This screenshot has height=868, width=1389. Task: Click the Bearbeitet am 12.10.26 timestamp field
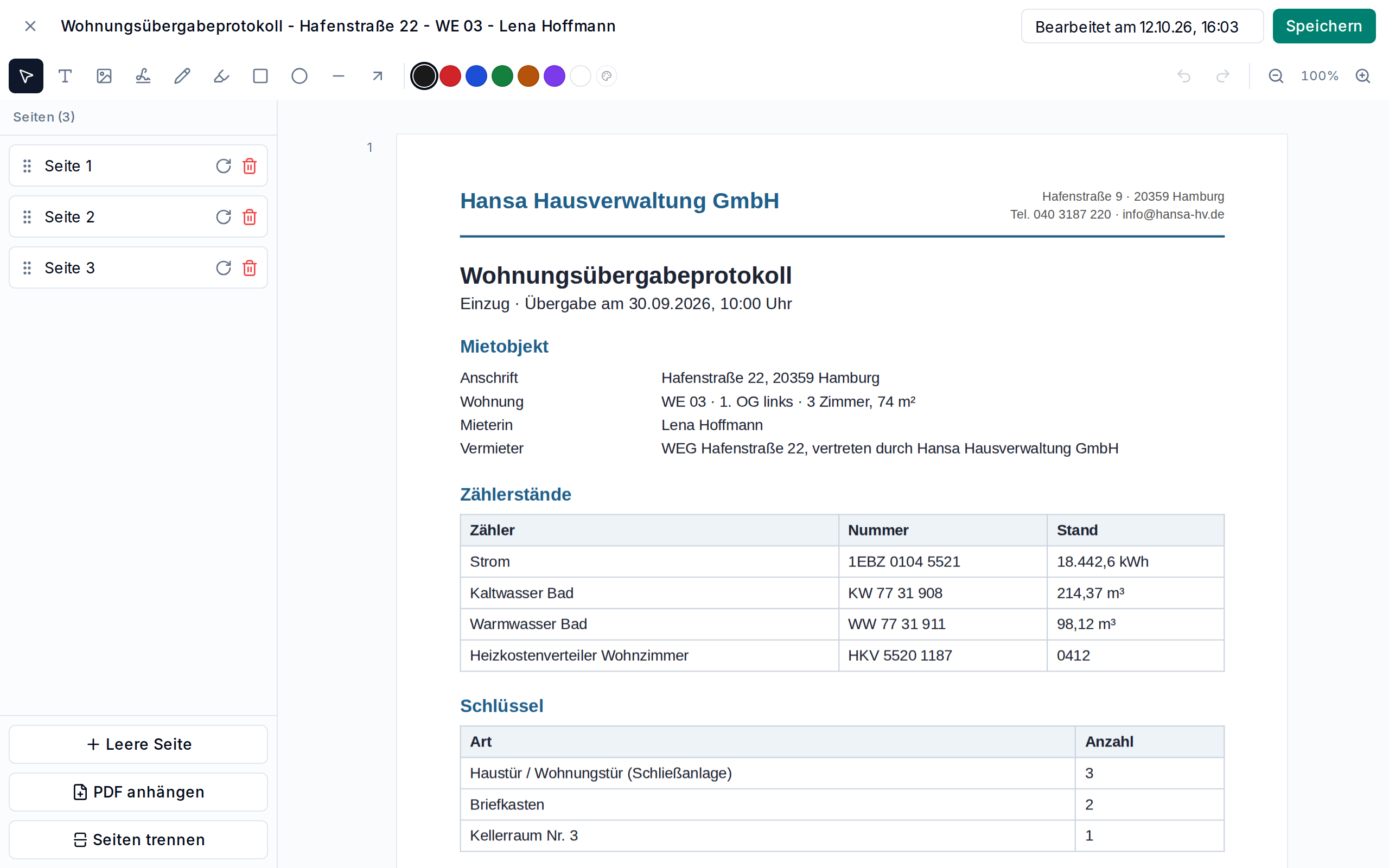1142,27
